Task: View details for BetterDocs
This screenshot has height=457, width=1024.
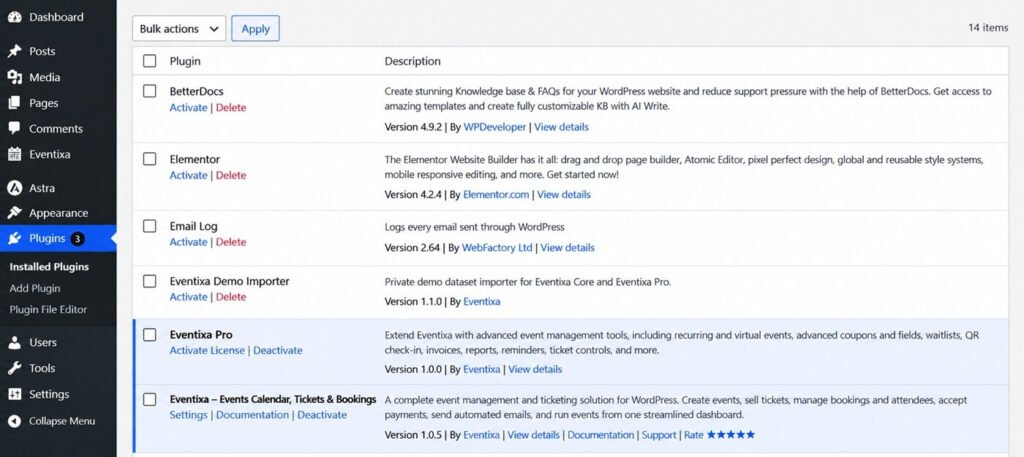Action: click(x=562, y=127)
